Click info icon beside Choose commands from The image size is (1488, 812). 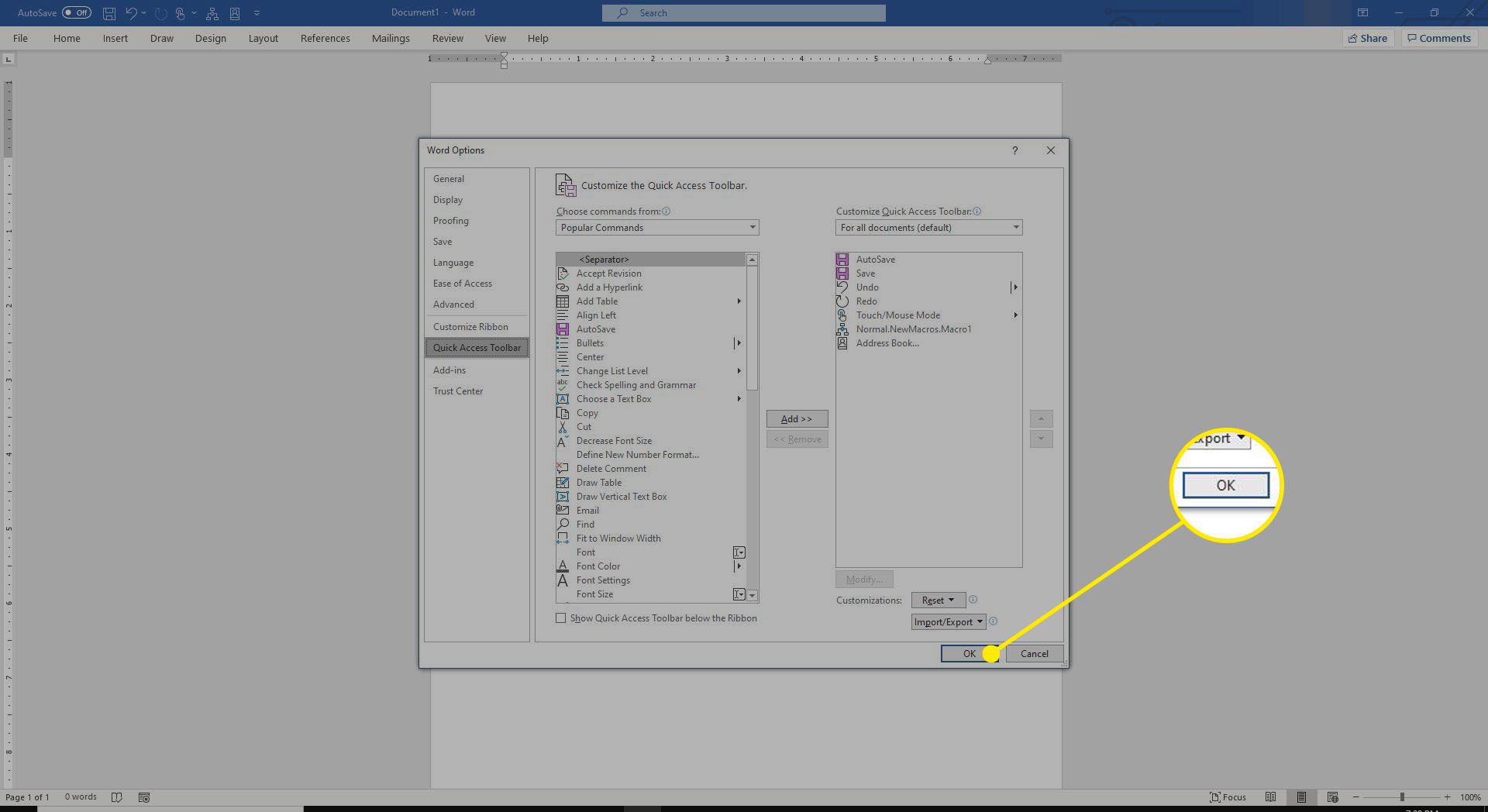tap(666, 212)
